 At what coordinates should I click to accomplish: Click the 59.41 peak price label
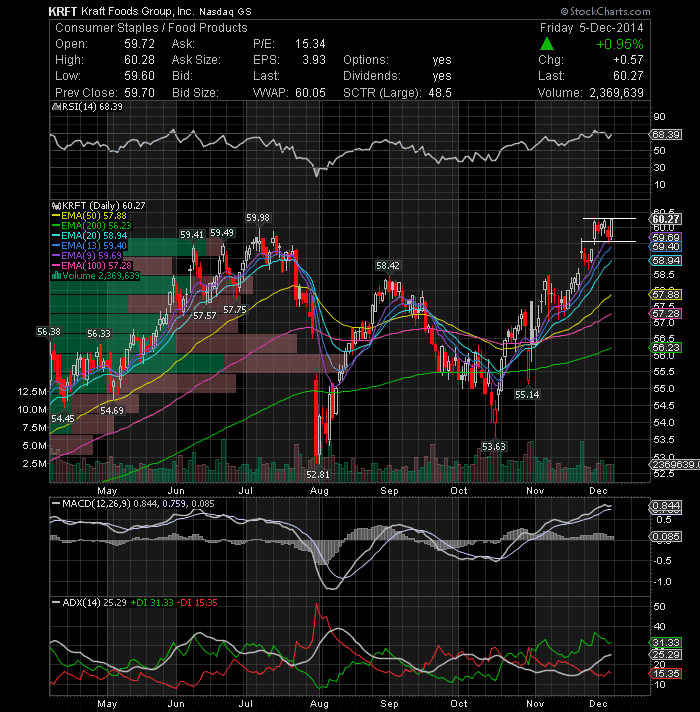tap(192, 235)
